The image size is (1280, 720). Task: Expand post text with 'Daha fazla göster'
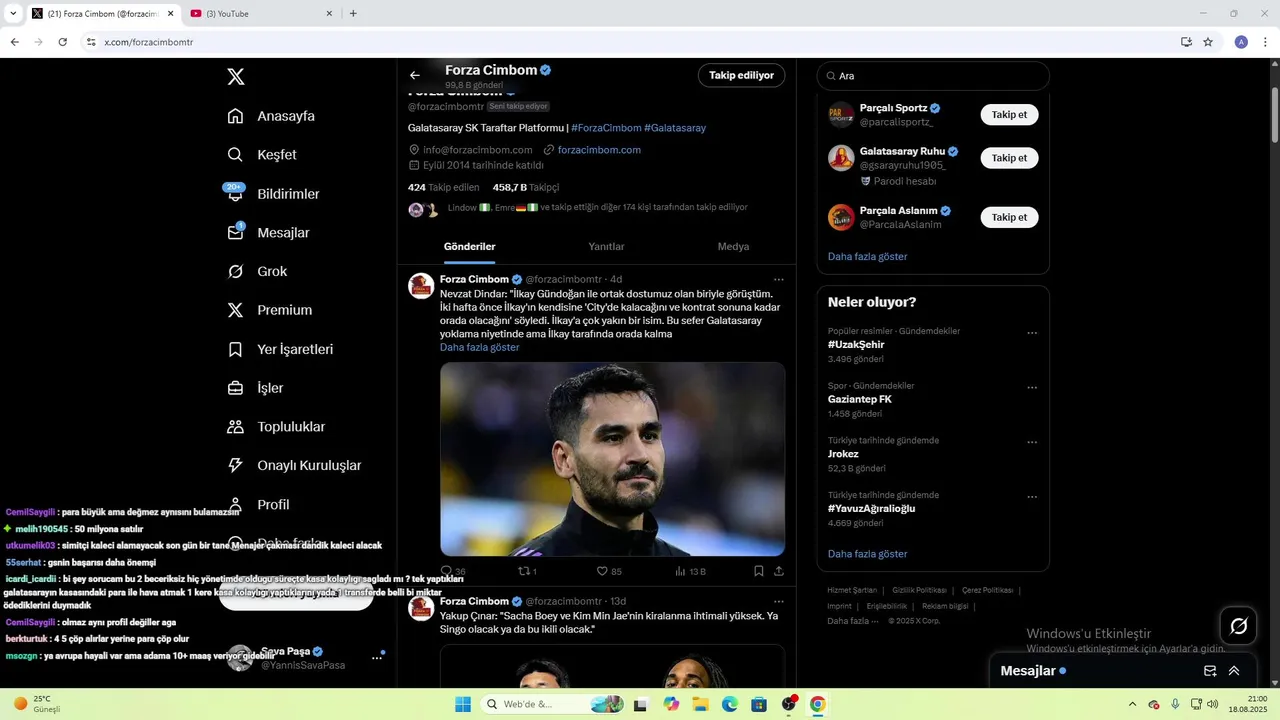click(x=479, y=347)
